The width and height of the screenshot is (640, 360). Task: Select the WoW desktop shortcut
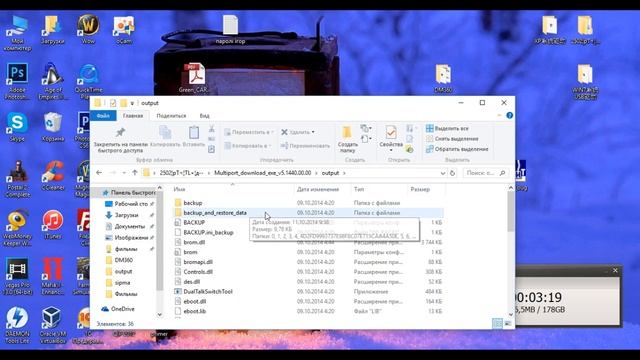pos(88,29)
